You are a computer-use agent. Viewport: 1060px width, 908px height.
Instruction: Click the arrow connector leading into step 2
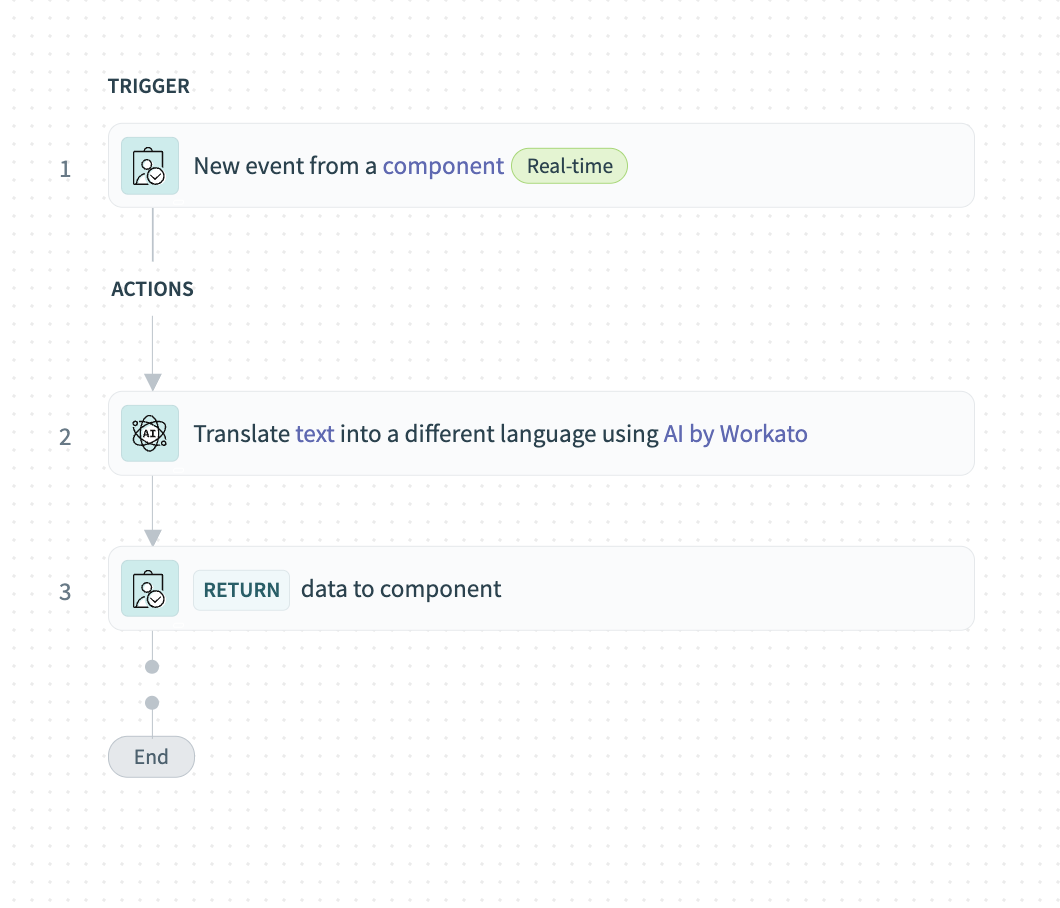pos(152,380)
